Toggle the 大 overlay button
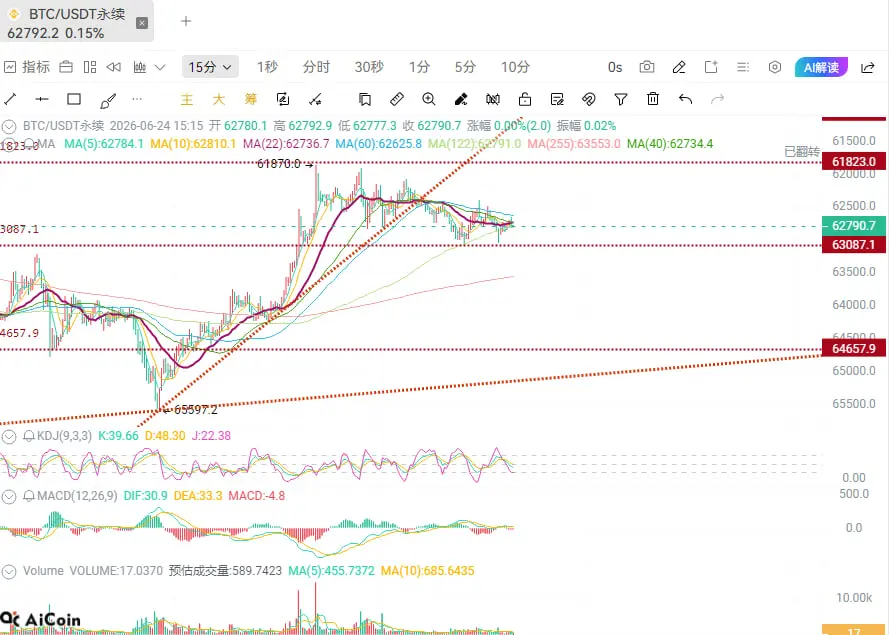 coord(219,100)
